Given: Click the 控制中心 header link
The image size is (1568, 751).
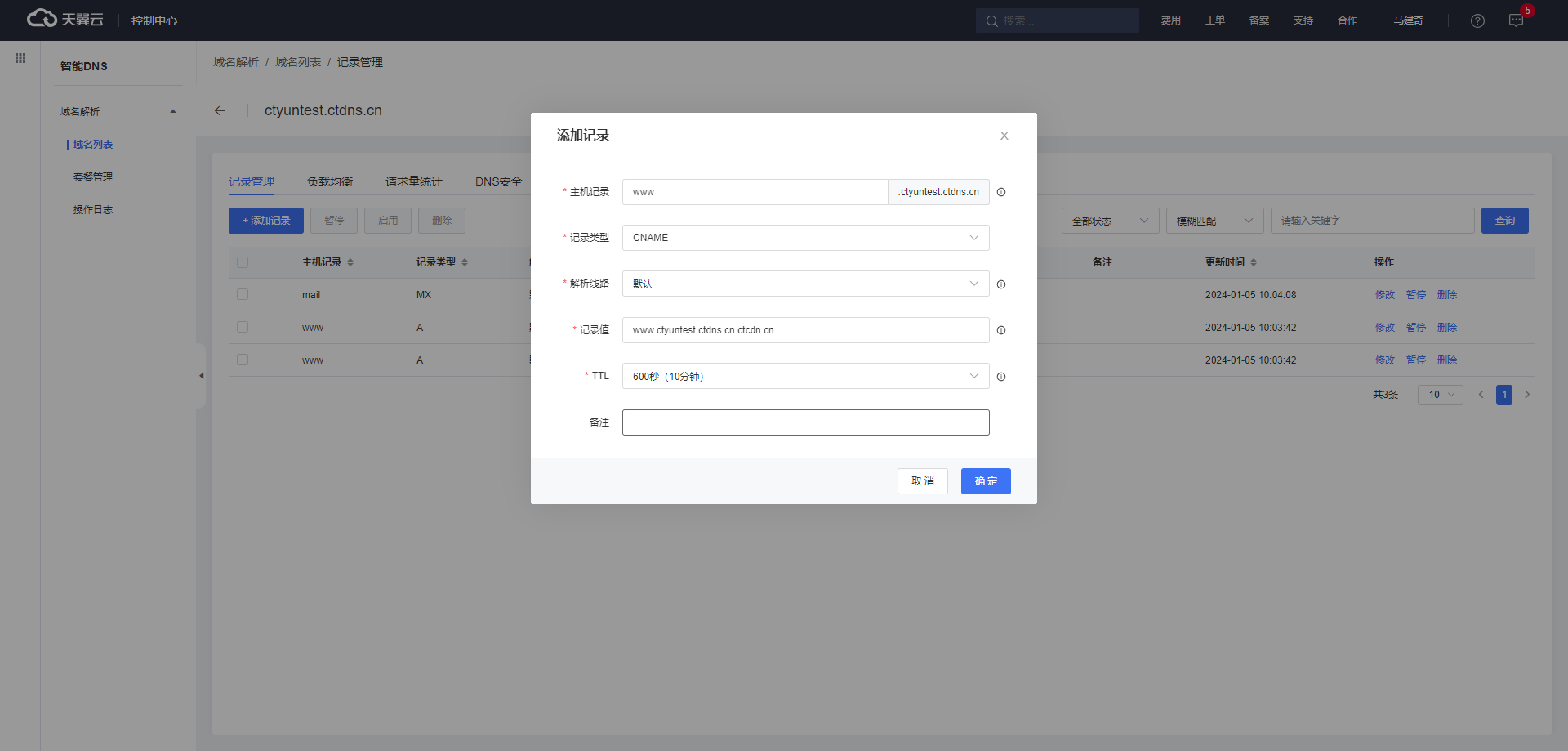Looking at the screenshot, I should [154, 20].
